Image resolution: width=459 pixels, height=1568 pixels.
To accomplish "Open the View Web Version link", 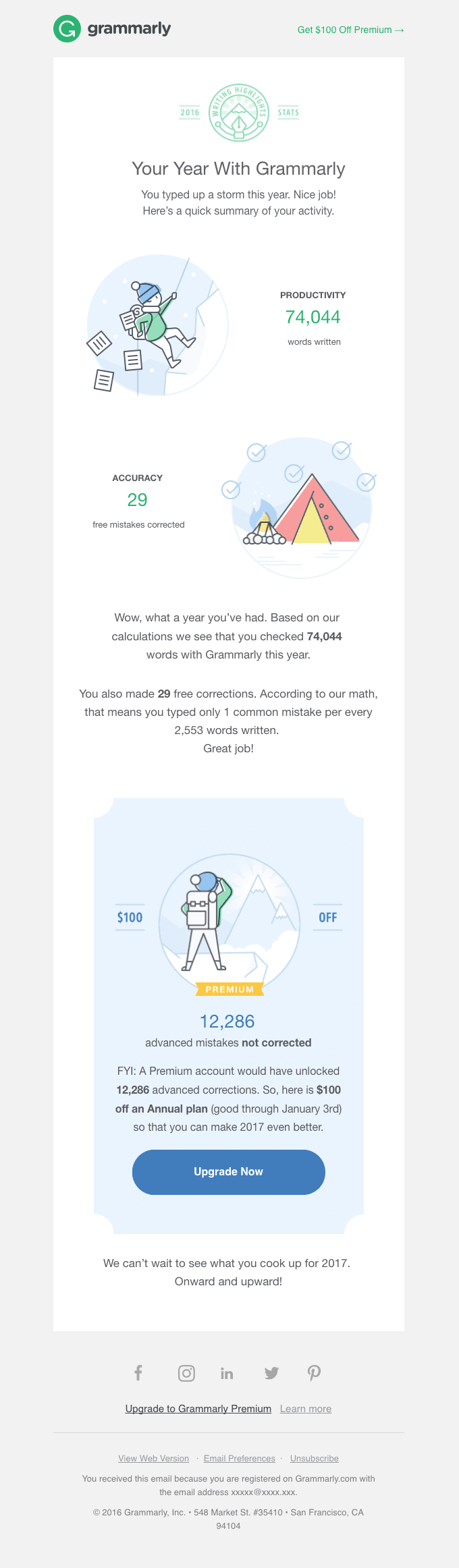I will [153, 1458].
